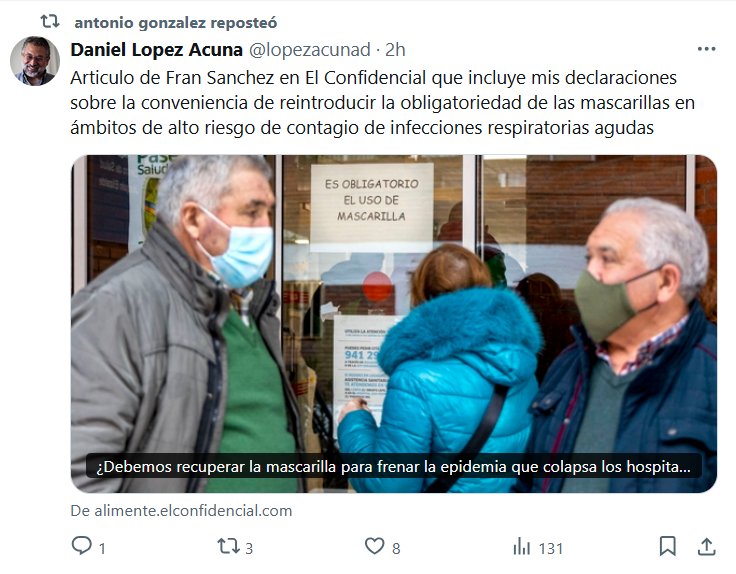736x574 pixels.
Task: Click the small repost icon above tweet
Action: coord(50,21)
